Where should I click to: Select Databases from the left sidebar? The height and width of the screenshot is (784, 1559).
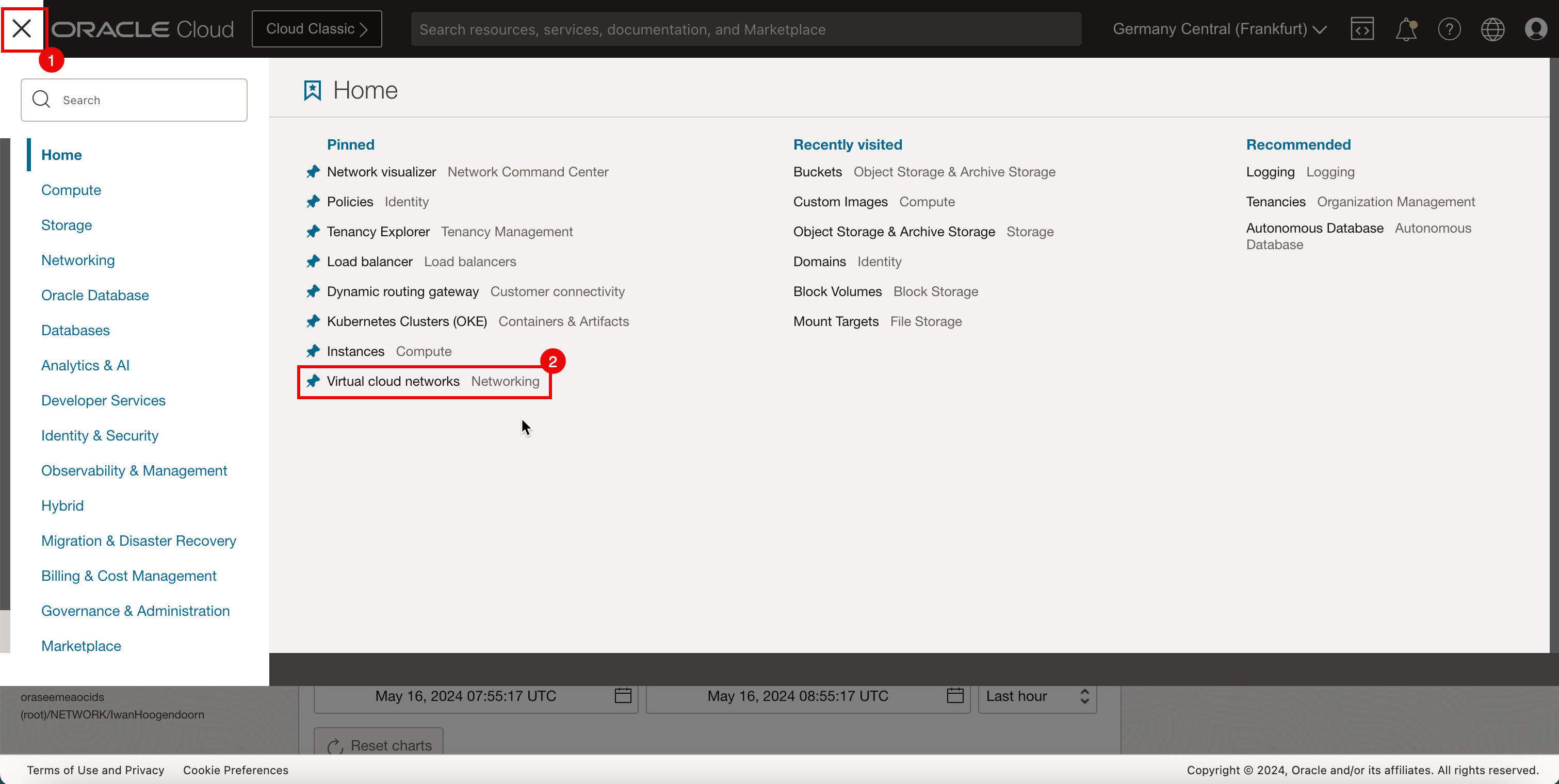click(76, 330)
